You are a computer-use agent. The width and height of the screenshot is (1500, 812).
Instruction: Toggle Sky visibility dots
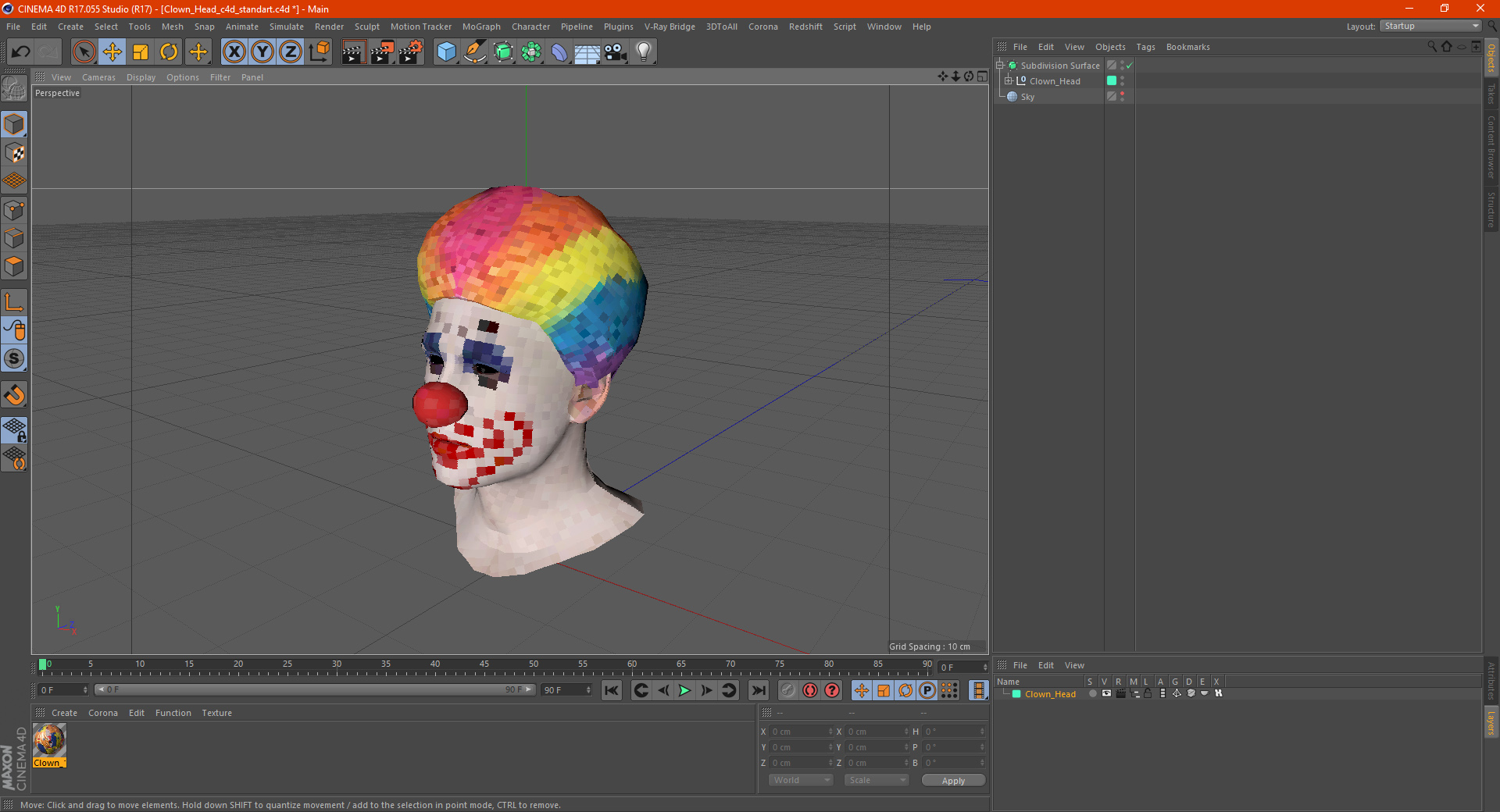click(1123, 96)
